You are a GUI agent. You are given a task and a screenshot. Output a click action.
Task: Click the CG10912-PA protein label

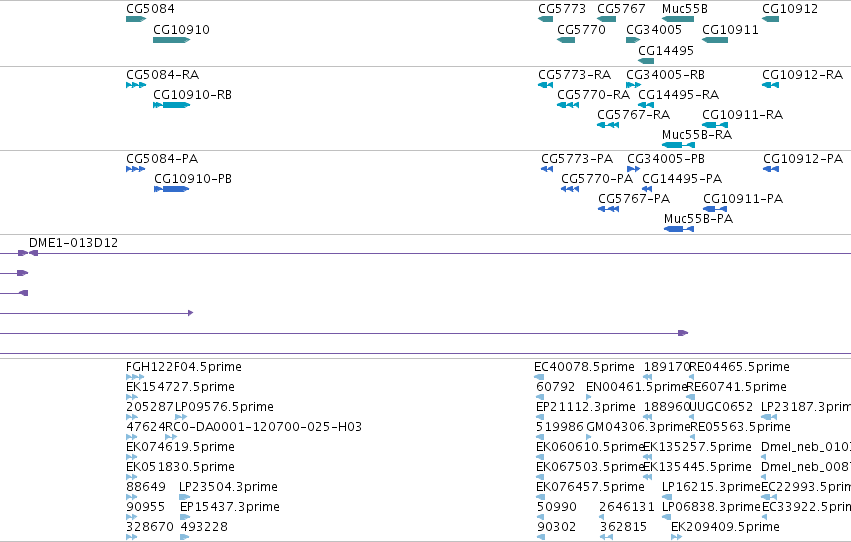tap(803, 159)
